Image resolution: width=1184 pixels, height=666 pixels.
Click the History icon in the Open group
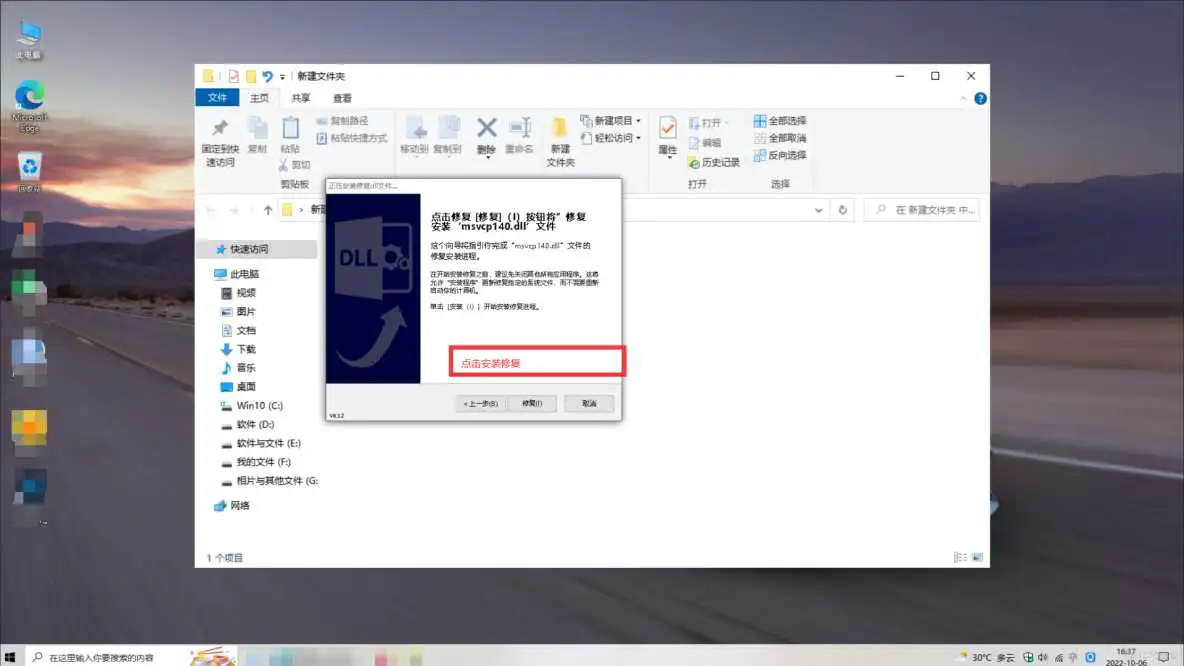coord(720,163)
